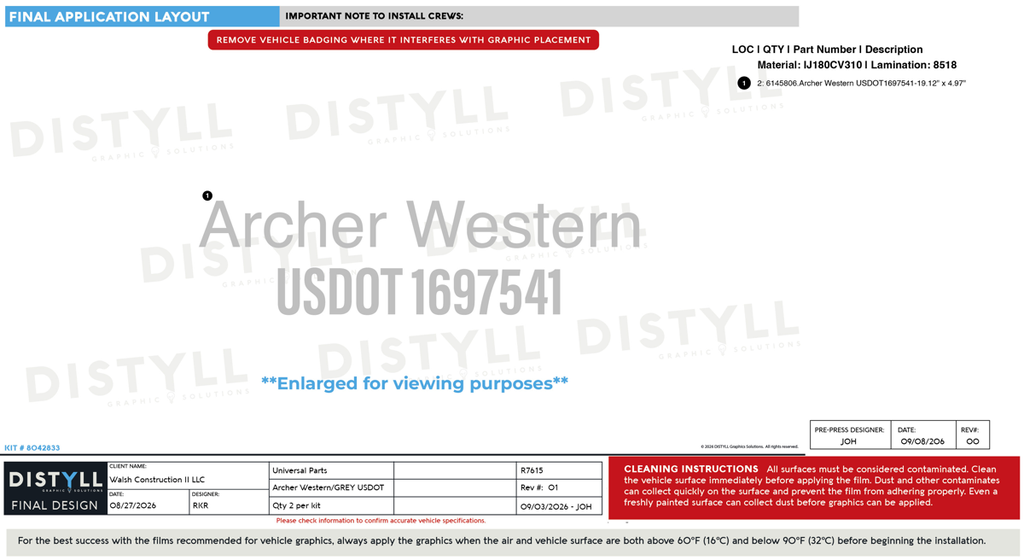This screenshot has width=1024, height=560.
Task: Click red 'Please check information to confirm' note
Action: tap(381, 521)
